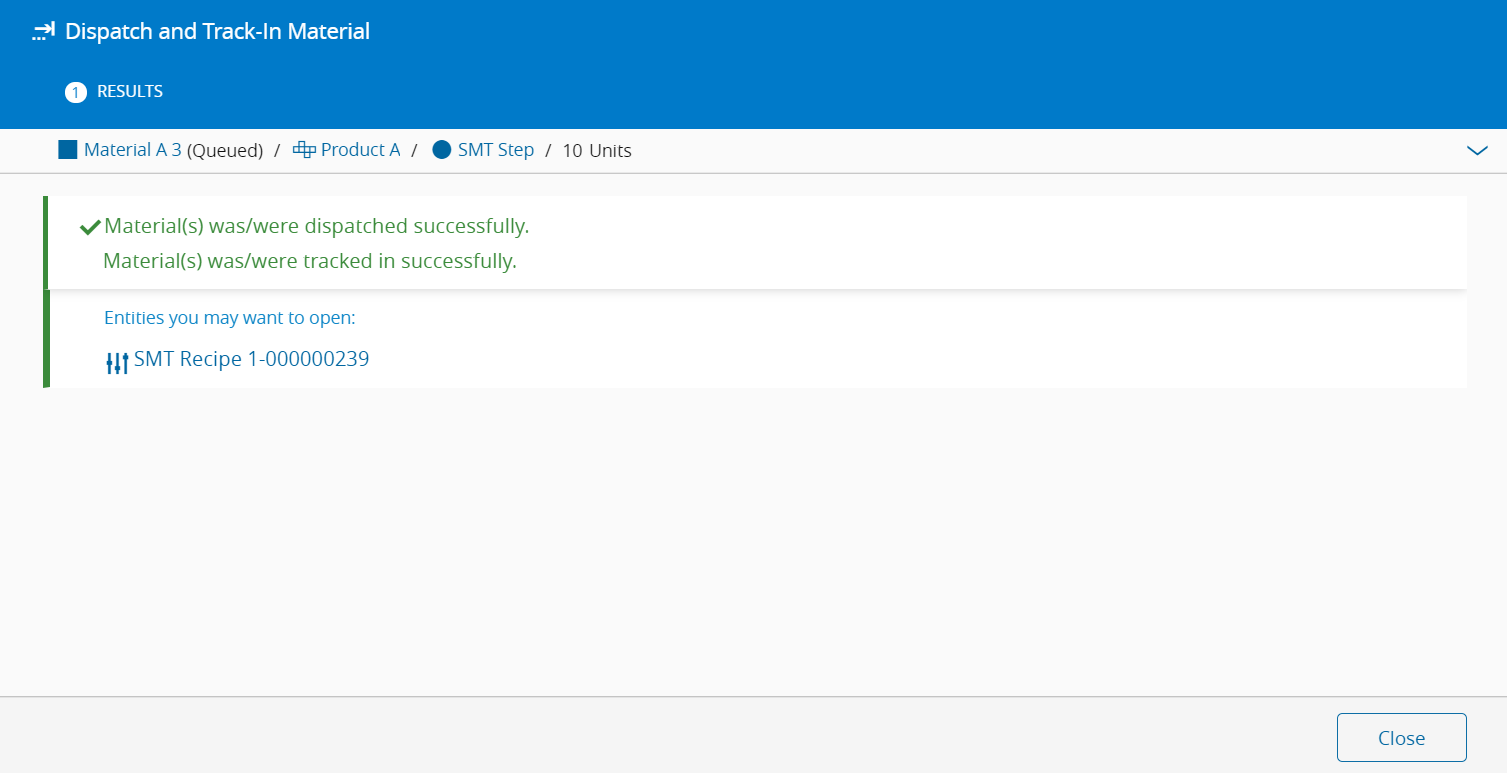Image resolution: width=1507 pixels, height=773 pixels.
Task: Open the SMT Recipe 1-000000239 link
Action: coord(252,359)
